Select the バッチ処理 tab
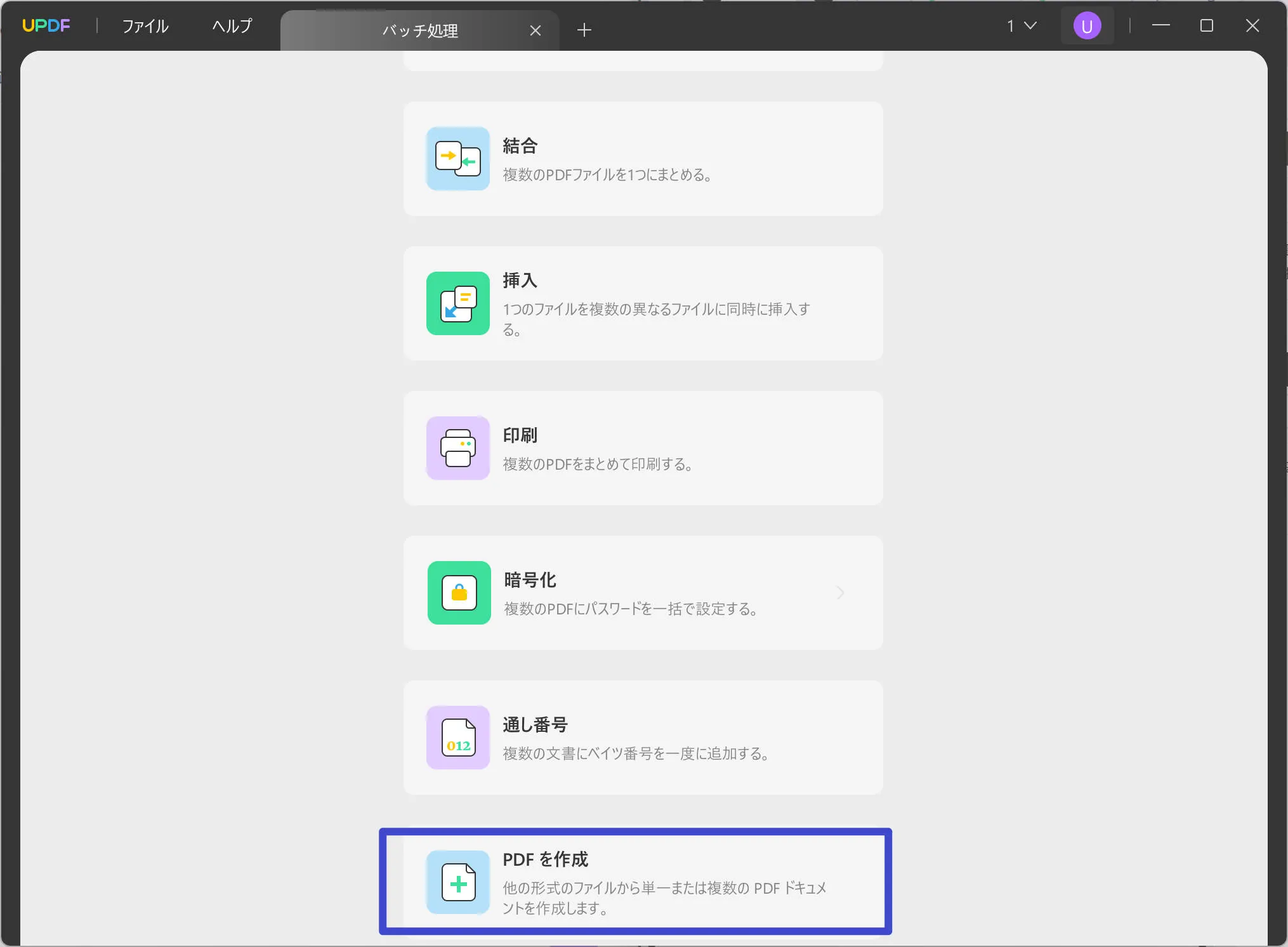Screen dimensions: 1288x947 419,30
